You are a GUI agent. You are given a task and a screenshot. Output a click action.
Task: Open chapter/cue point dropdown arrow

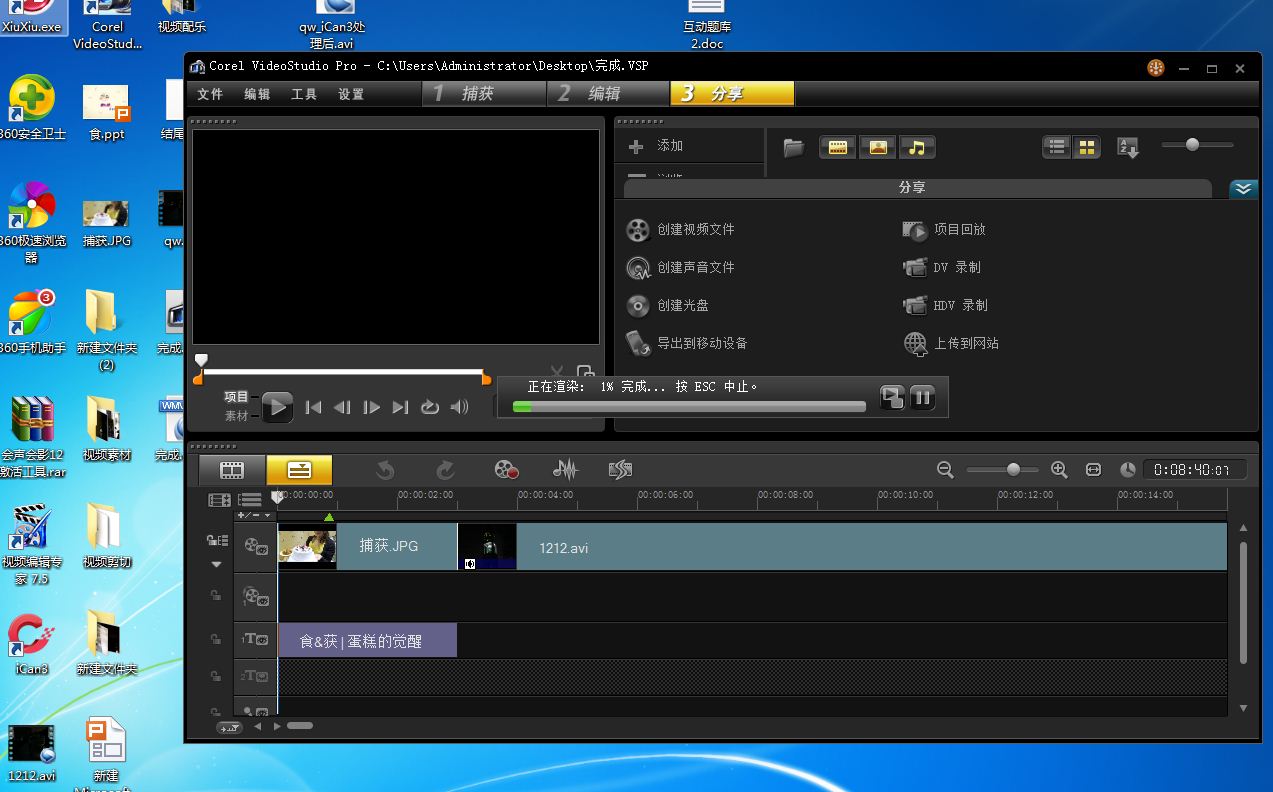coord(267,516)
